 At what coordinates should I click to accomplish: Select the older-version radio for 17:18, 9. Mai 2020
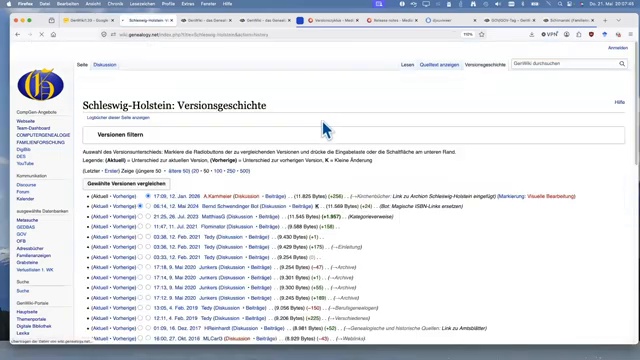pos(140,267)
